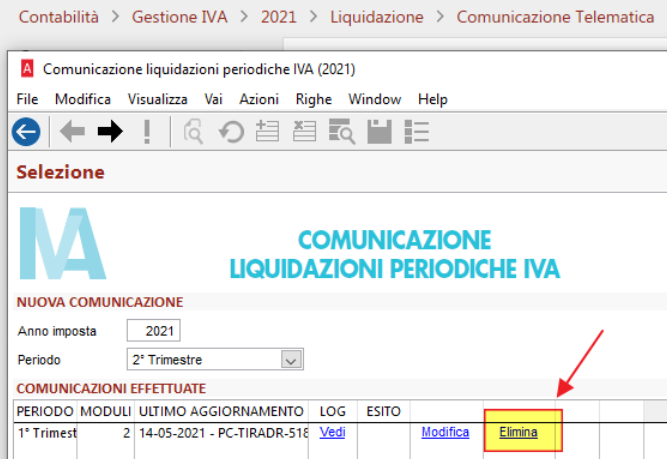Open the File menu

tap(27, 99)
